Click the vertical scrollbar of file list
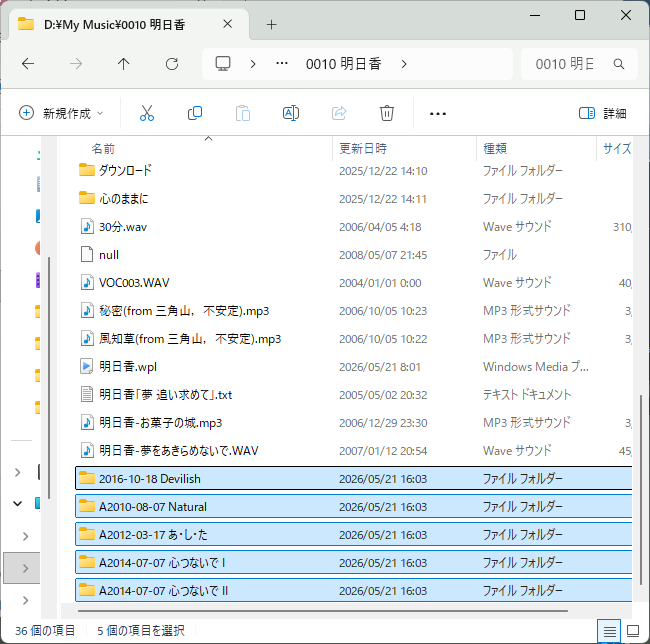The width and height of the screenshot is (650, 644). pyautogui.click(x=641, y=490)
